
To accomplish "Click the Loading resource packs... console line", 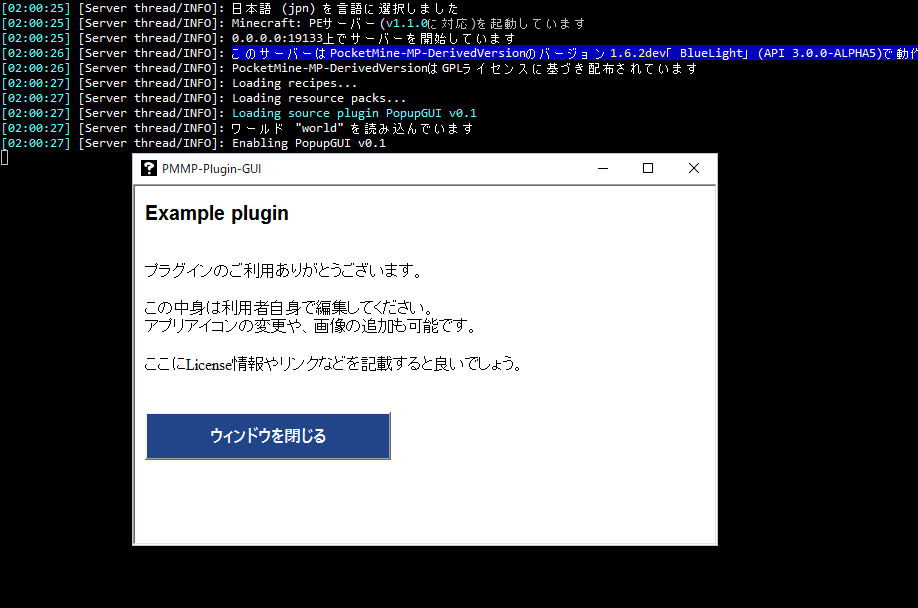I will (x=204, y=98).
